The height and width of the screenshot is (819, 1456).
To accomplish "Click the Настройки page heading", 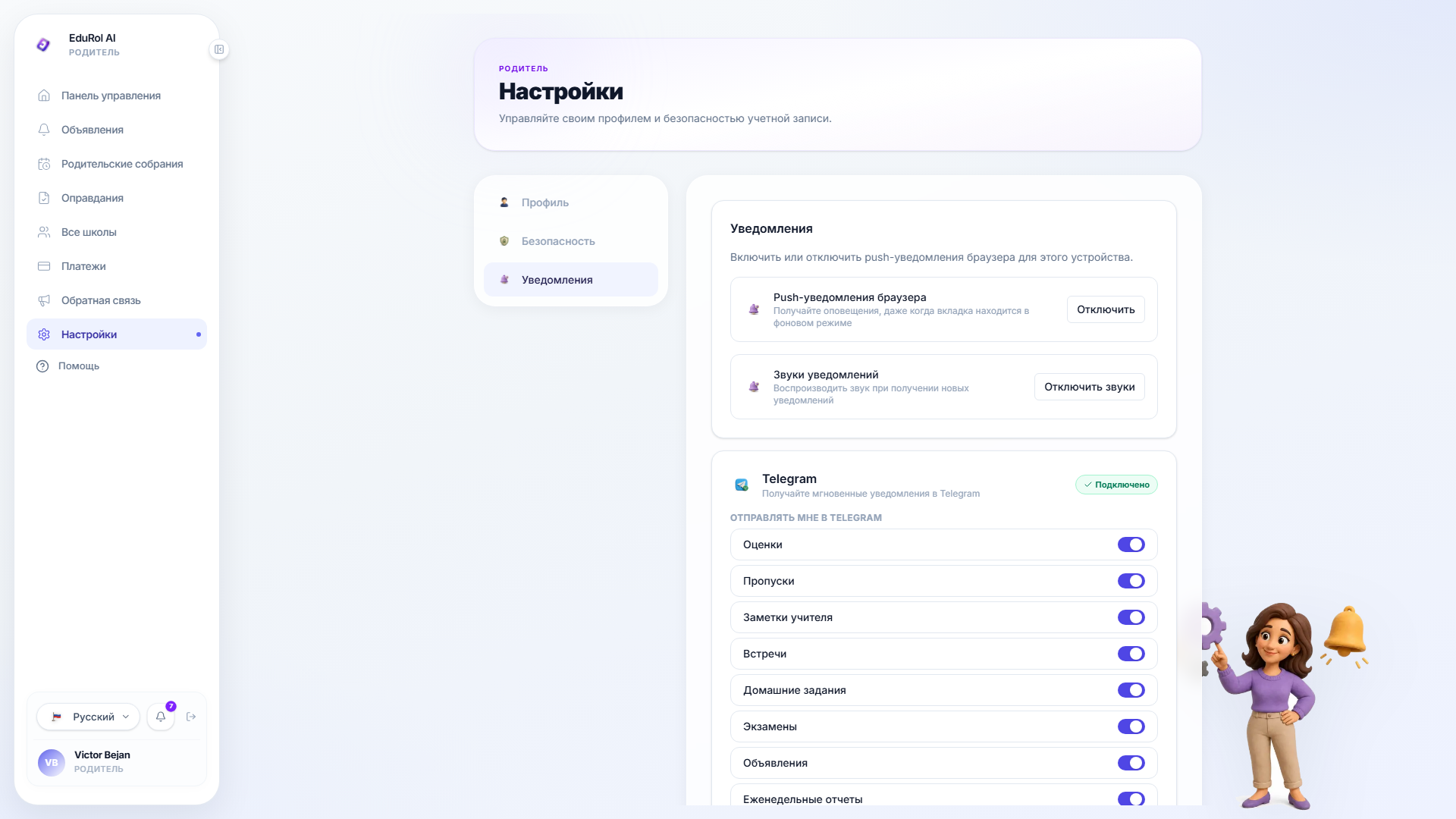I will coord(561,91).
